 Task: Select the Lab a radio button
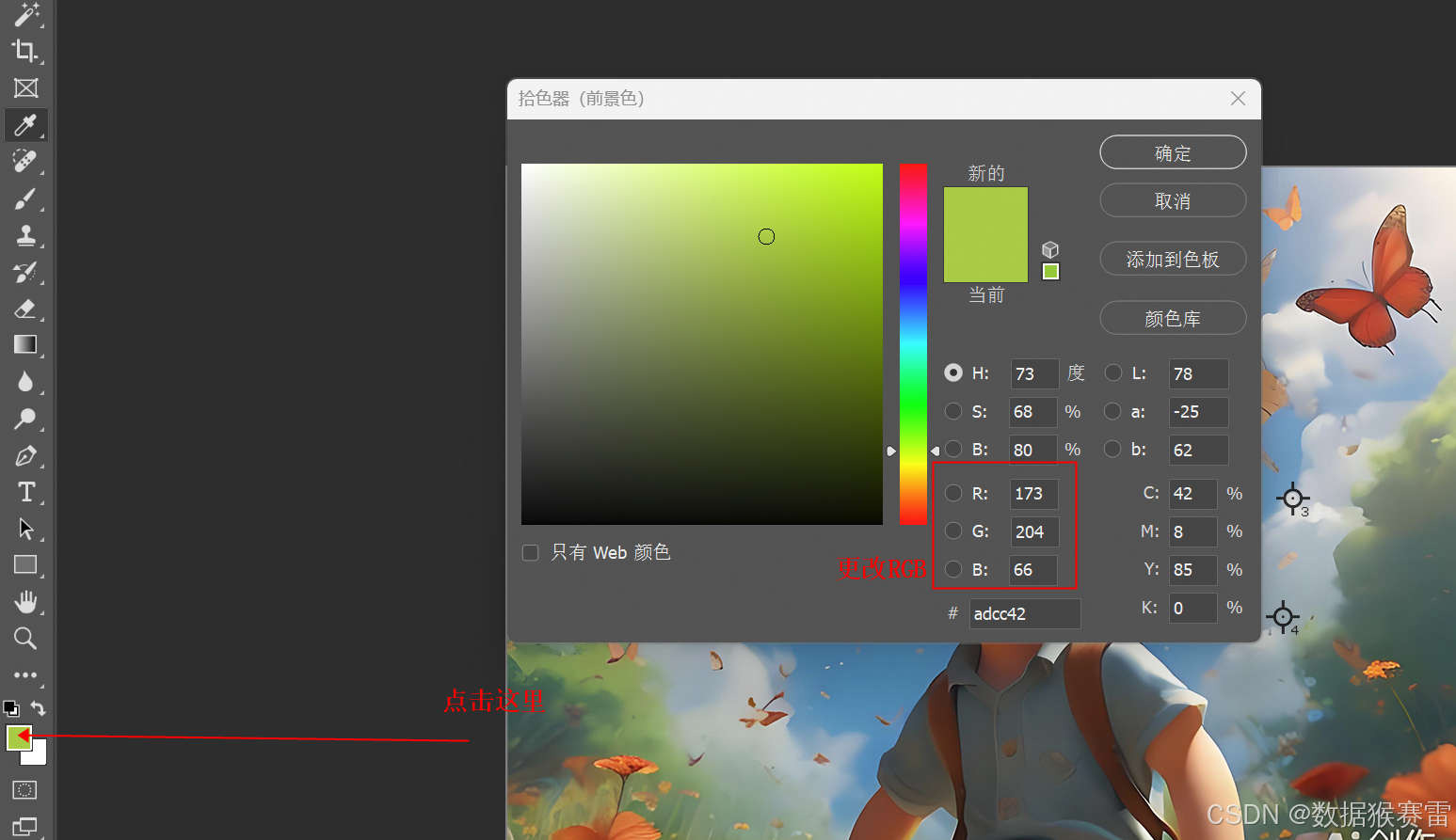pos(1113,411)
